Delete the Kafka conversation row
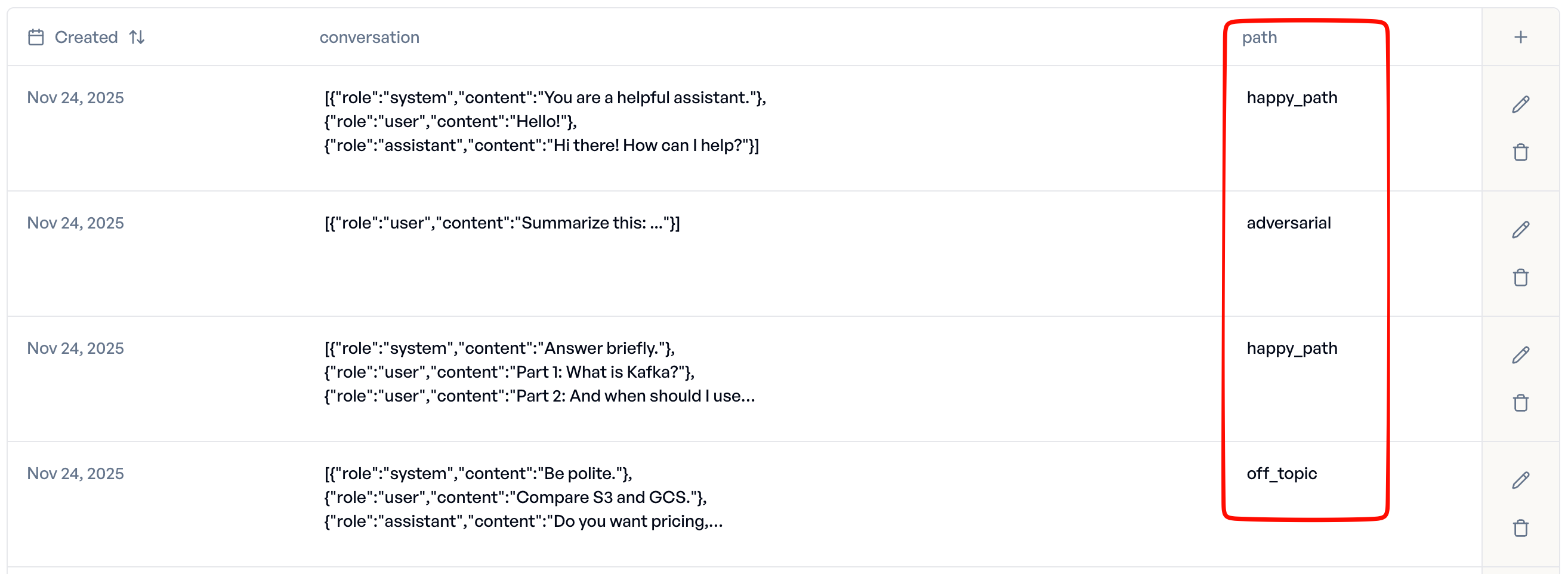This screenshot has width=1568, height=574. click(x=1520, y=403)
